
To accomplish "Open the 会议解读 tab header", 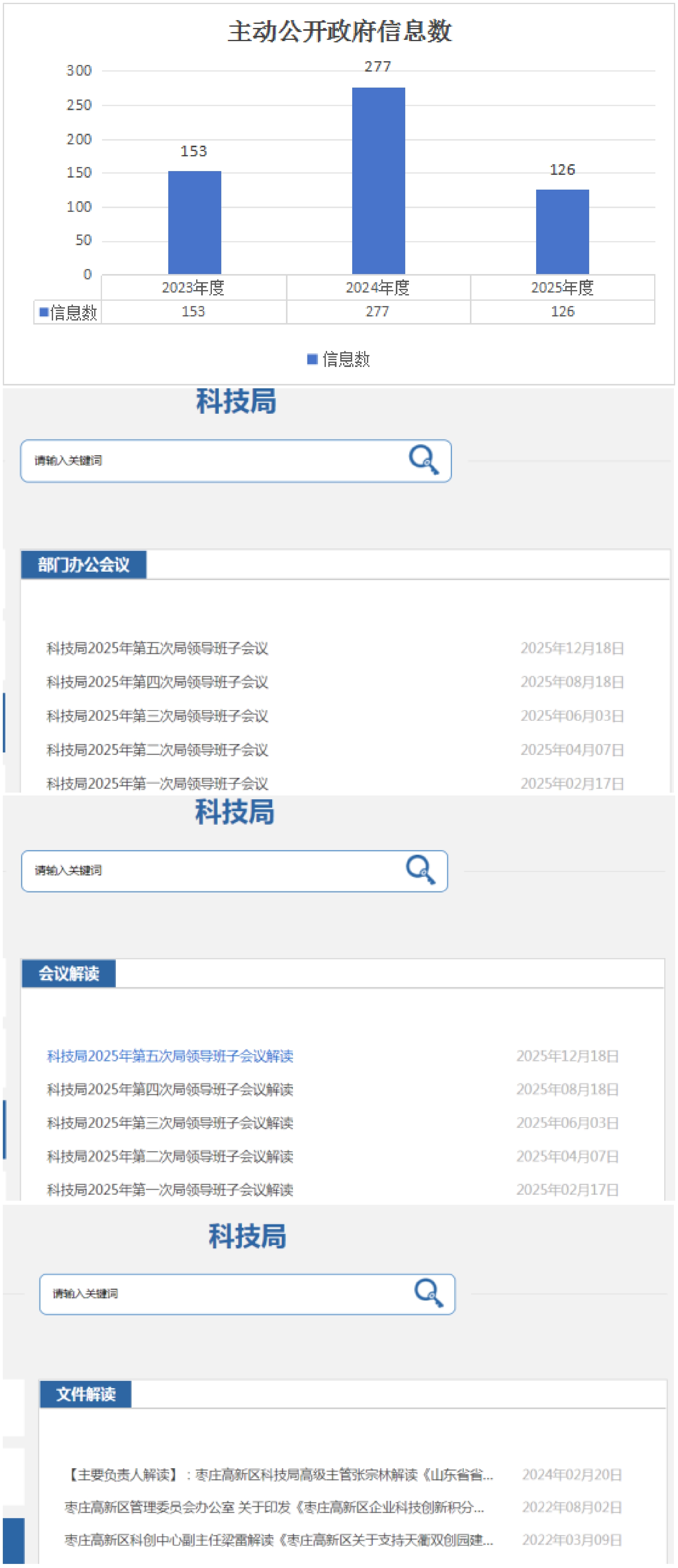I will (x=68, y=973).
